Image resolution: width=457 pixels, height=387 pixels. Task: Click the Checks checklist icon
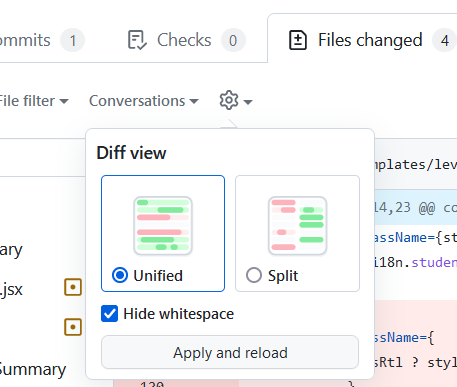137,40
